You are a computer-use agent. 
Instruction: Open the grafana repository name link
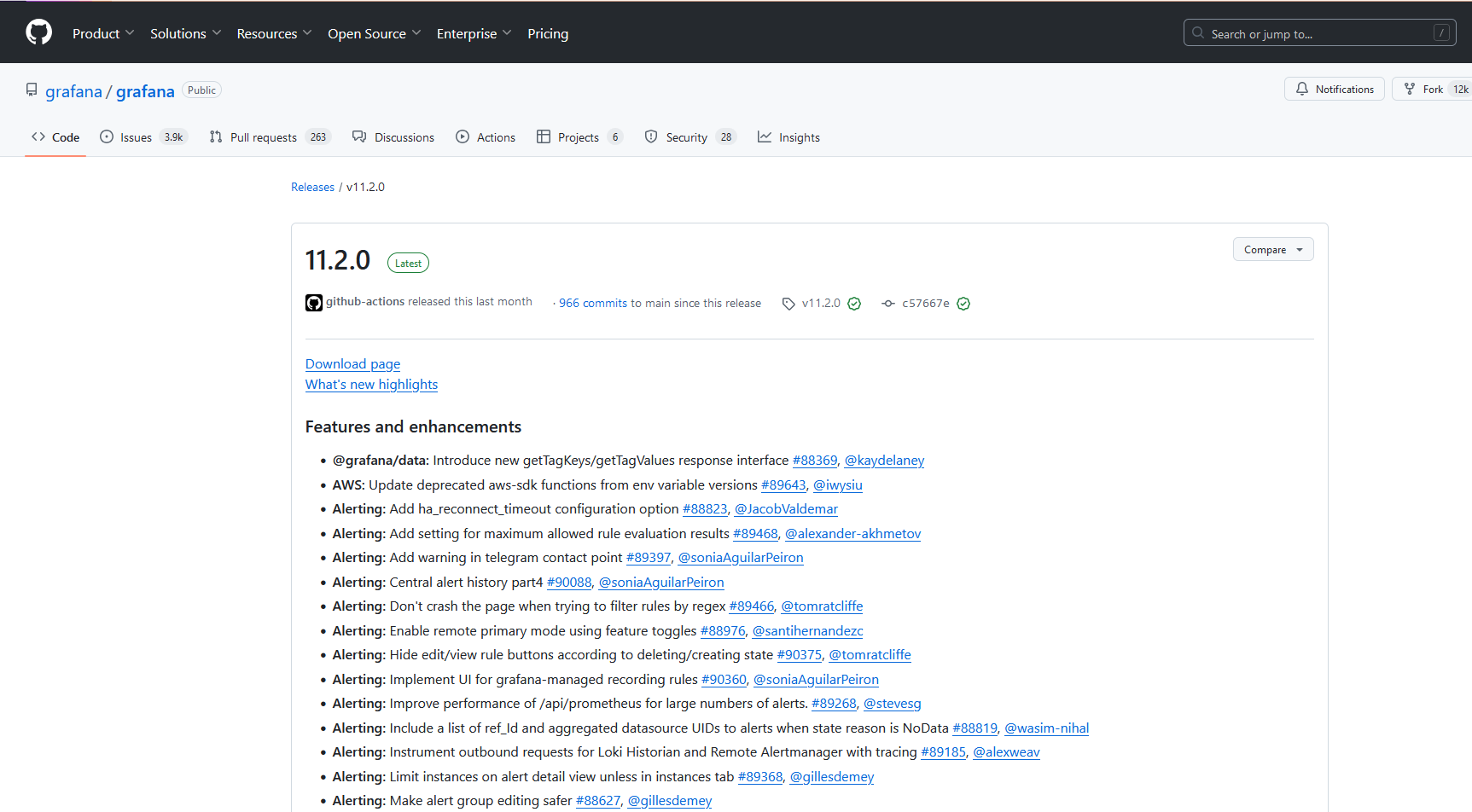(145, 91)
